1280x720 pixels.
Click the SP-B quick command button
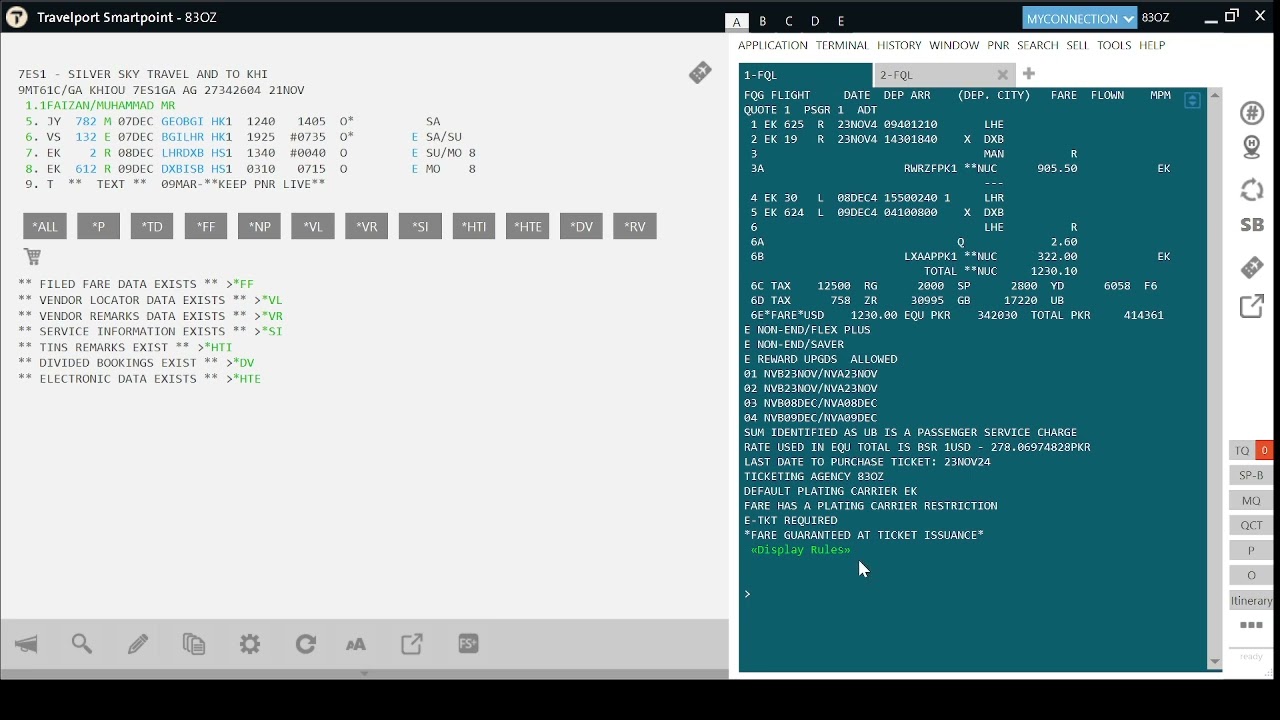pyautogui.click(x=1251, y=476)
